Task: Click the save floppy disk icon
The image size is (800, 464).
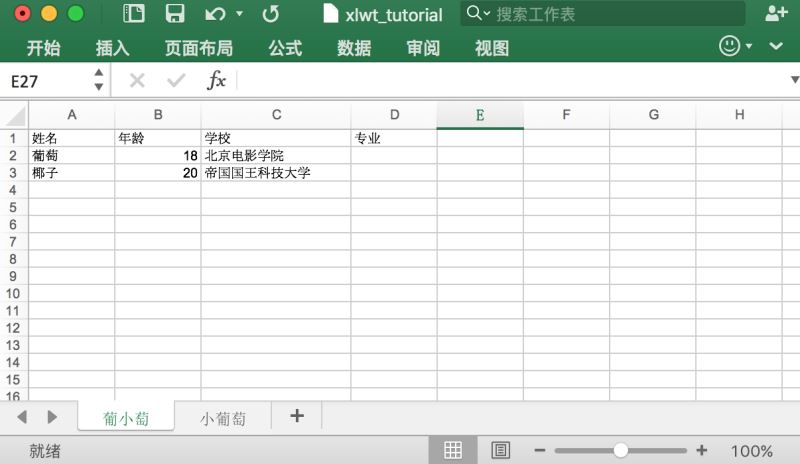Action: tap(175, 14)
